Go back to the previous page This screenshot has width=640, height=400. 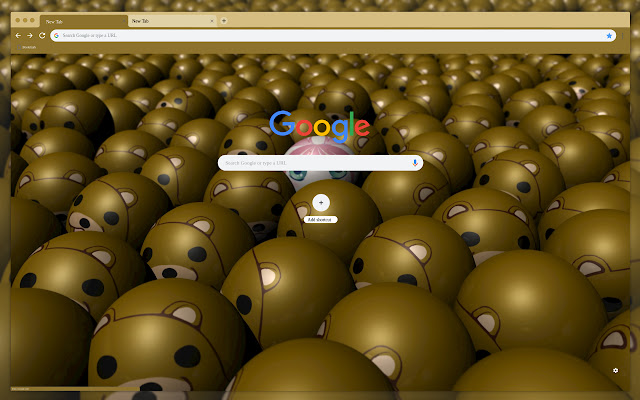[18, 36]
